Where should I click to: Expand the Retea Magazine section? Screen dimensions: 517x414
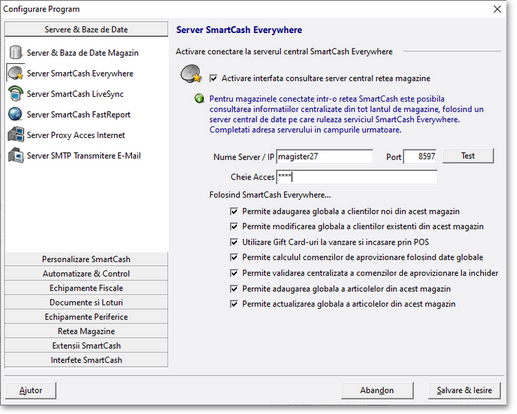coord(86,331)
